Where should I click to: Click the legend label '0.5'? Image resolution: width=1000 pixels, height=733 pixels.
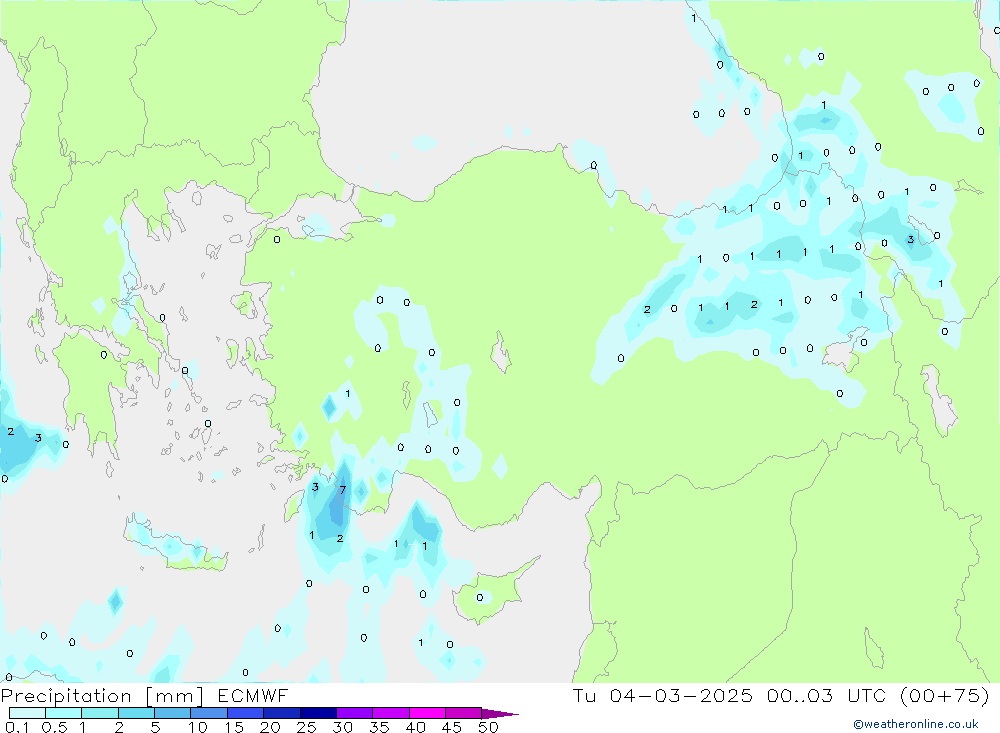54,727
